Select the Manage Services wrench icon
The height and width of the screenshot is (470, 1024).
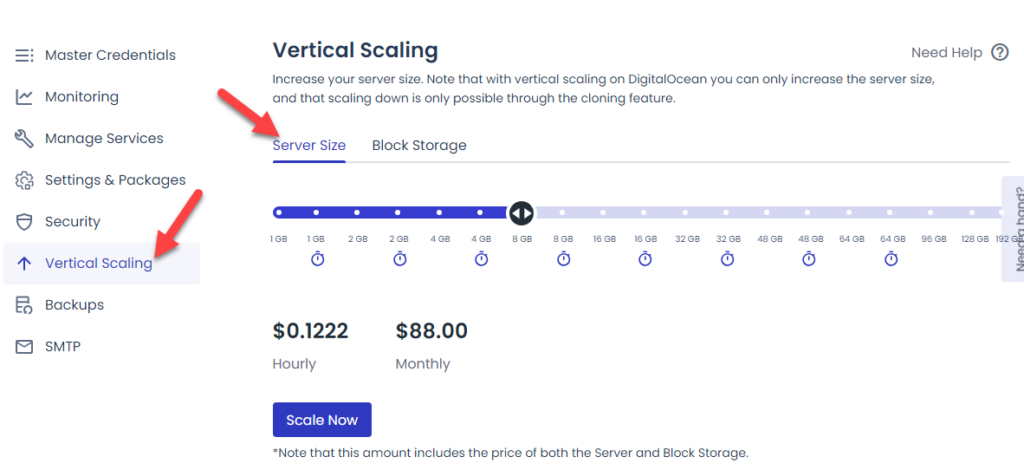coord(24,138)
